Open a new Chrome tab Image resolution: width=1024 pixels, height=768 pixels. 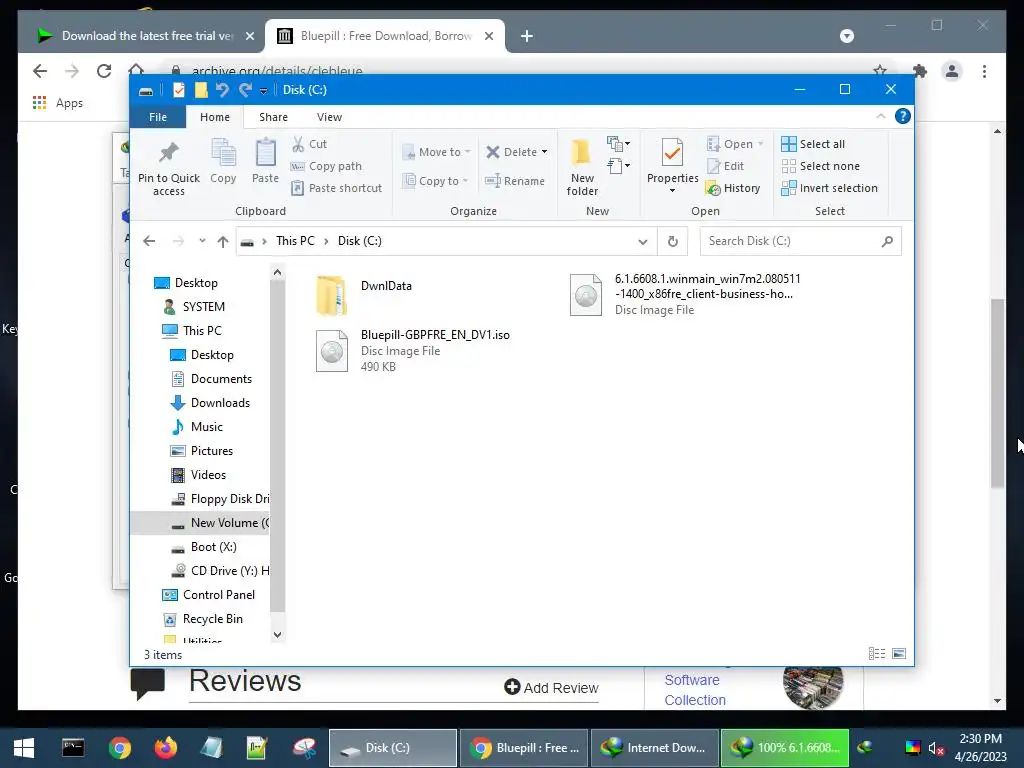tap(526, 36)
